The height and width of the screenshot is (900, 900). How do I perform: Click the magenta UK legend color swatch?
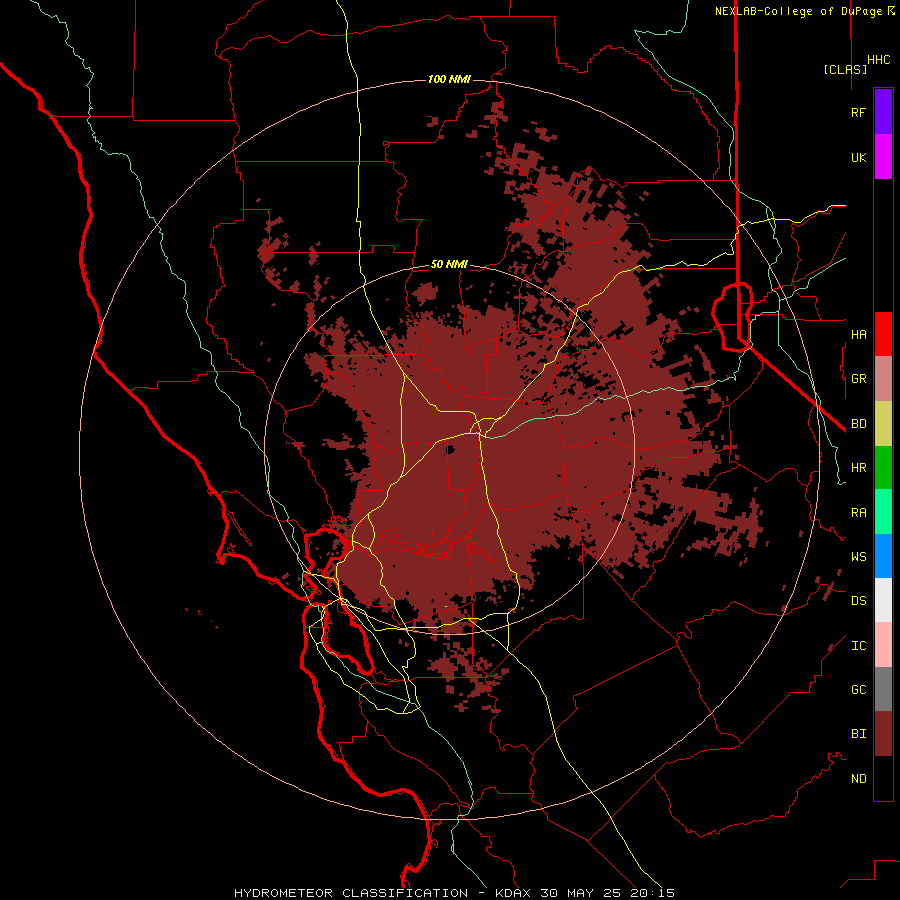(x=883, y=157)
